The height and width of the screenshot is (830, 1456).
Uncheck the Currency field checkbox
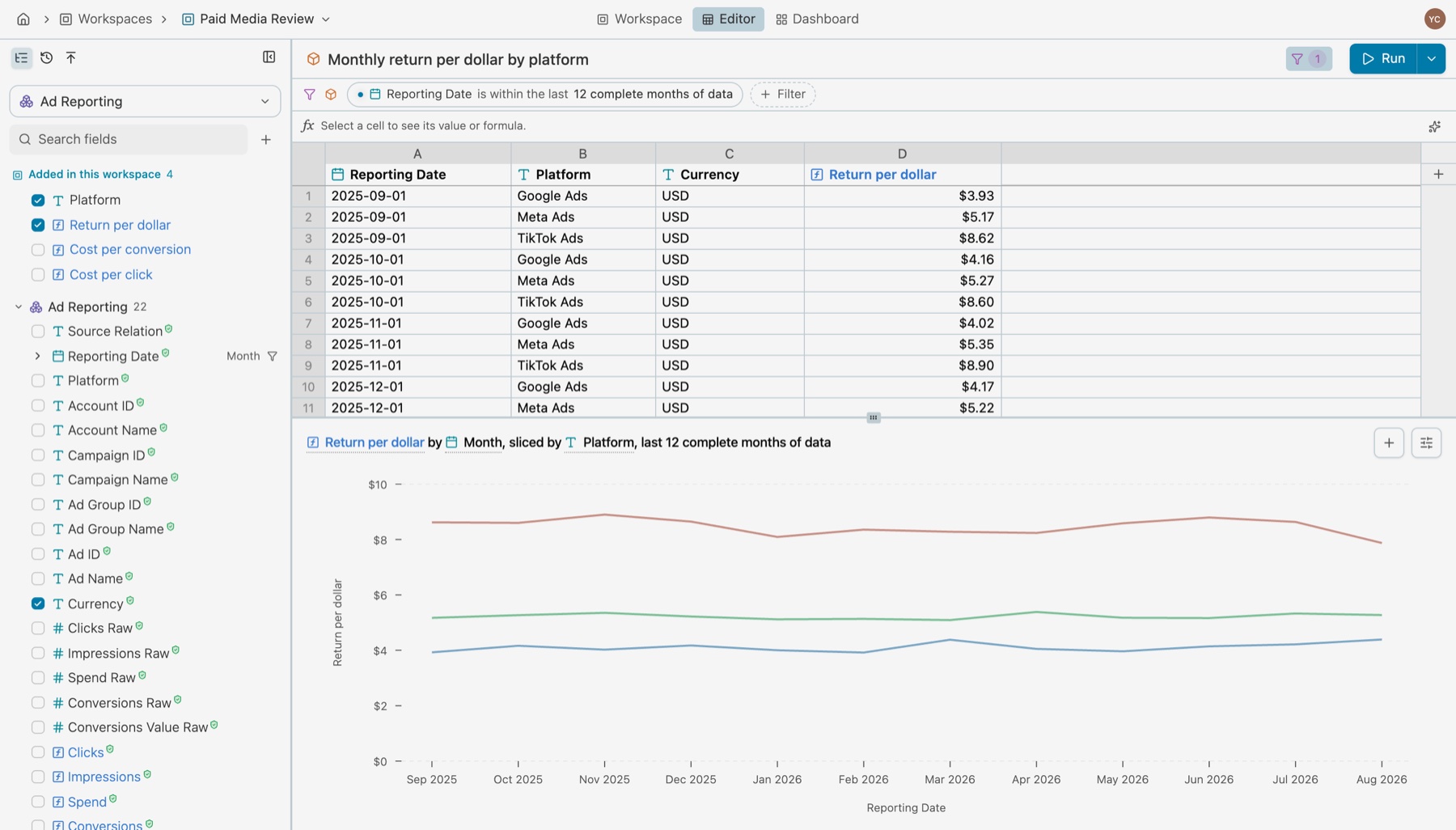(x=38, y=603)
